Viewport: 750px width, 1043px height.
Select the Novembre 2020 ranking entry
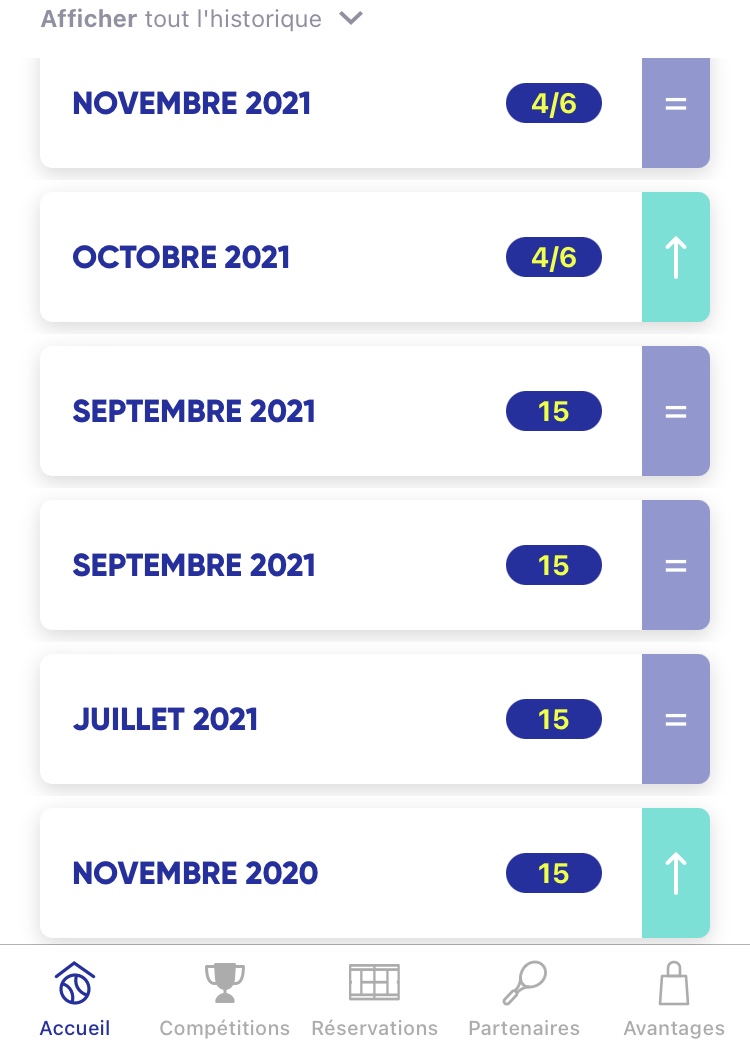tap(195, 873)
